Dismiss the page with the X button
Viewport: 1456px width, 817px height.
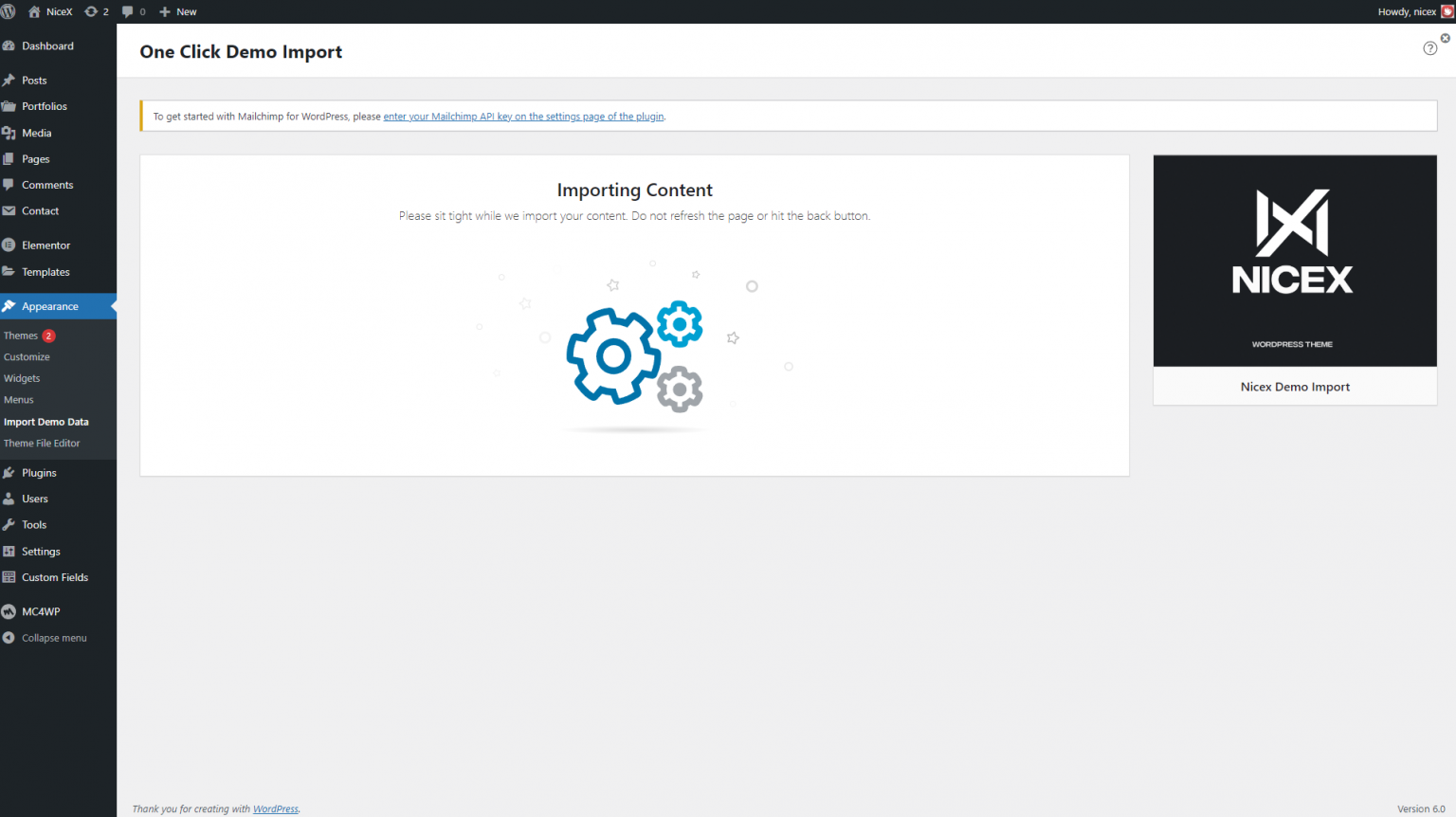pos(1445,38)
